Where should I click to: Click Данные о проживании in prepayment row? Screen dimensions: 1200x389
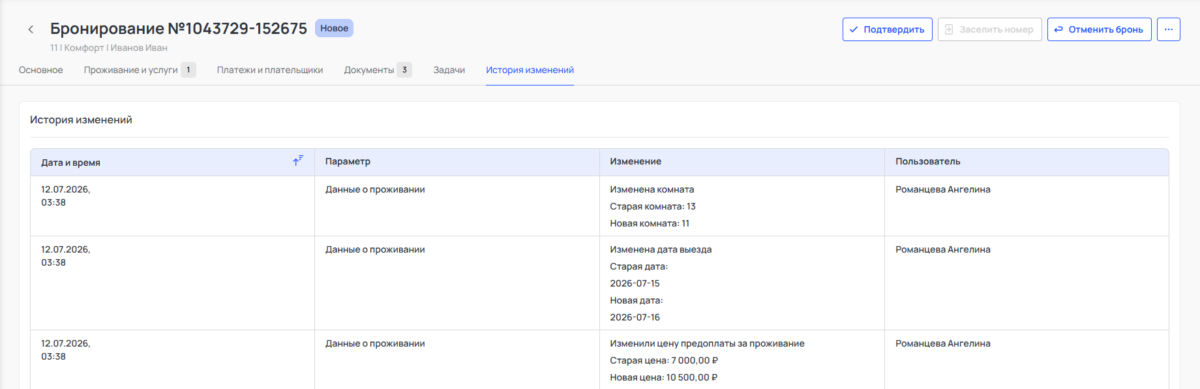click(375, 343)
